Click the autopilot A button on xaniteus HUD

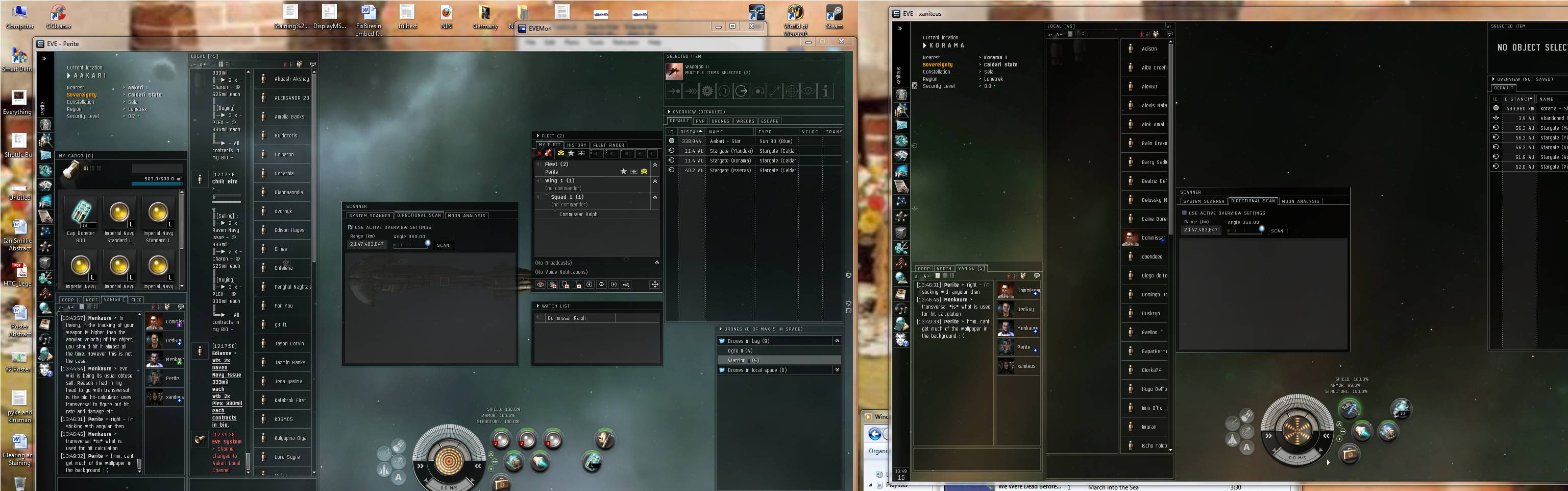click(x=1246, y=448)
